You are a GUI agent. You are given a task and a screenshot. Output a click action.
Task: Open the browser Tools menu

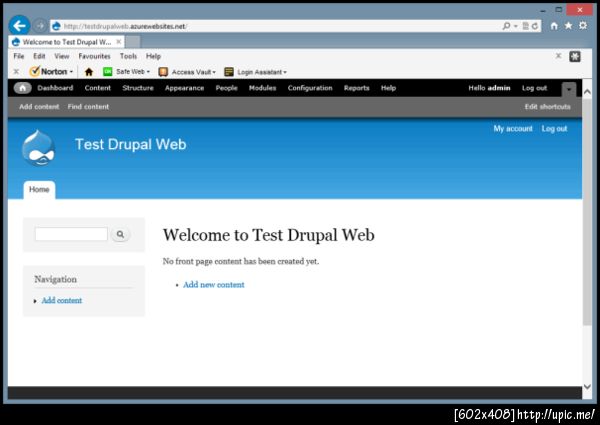pos(128,56)
